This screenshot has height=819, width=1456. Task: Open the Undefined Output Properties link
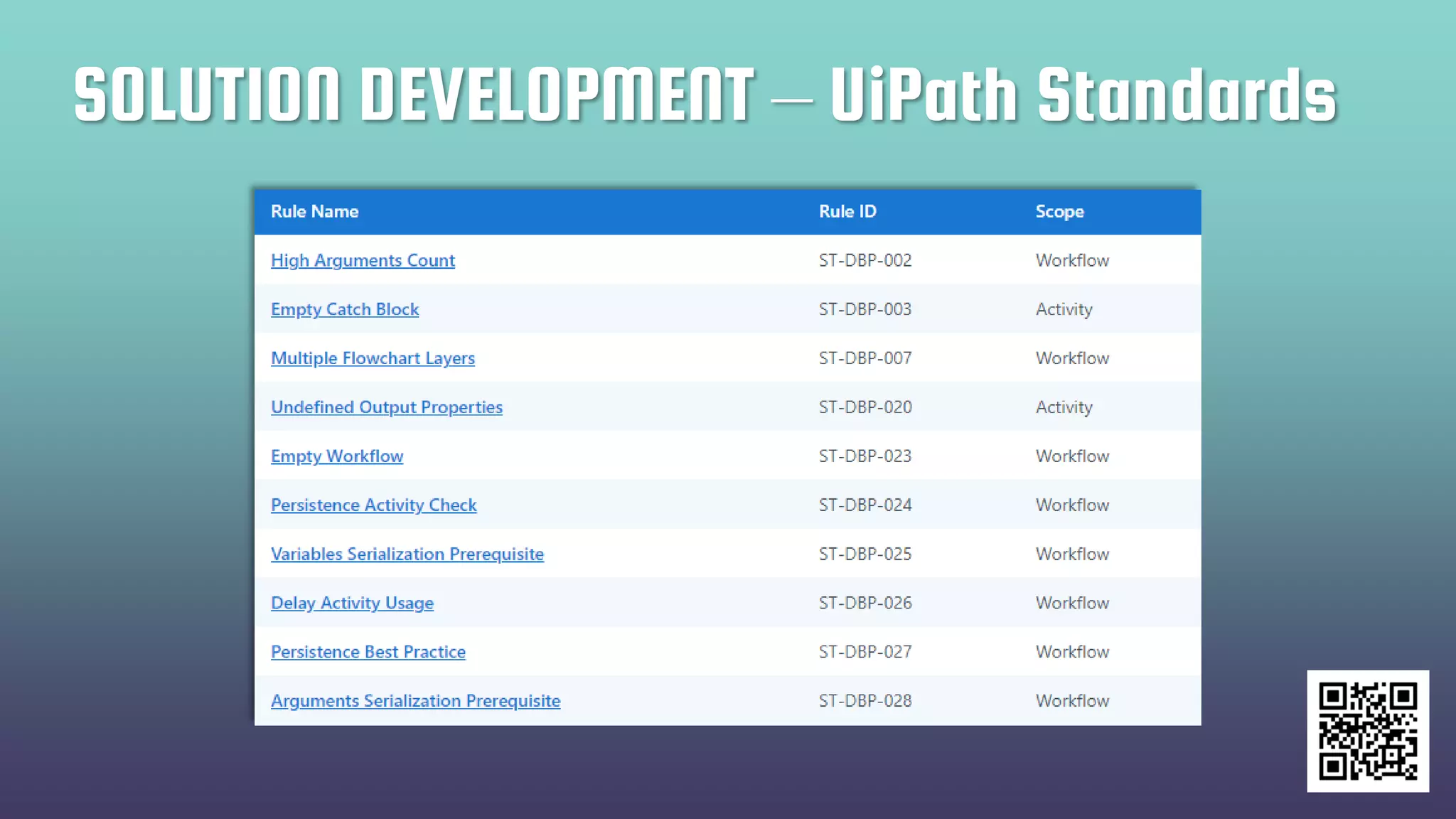[387, 407]
